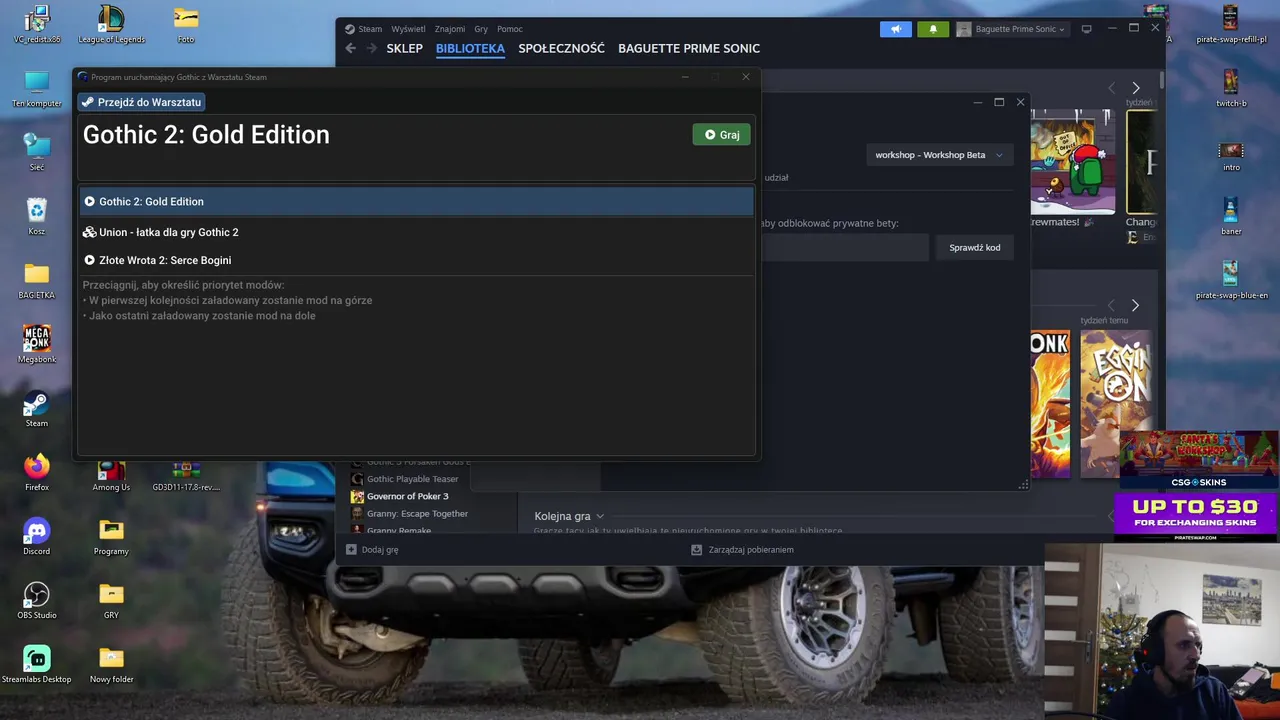Switch to the SKLEP tab
The height and width of the screenshot is (720, 1280).
[x=404, y=48]
